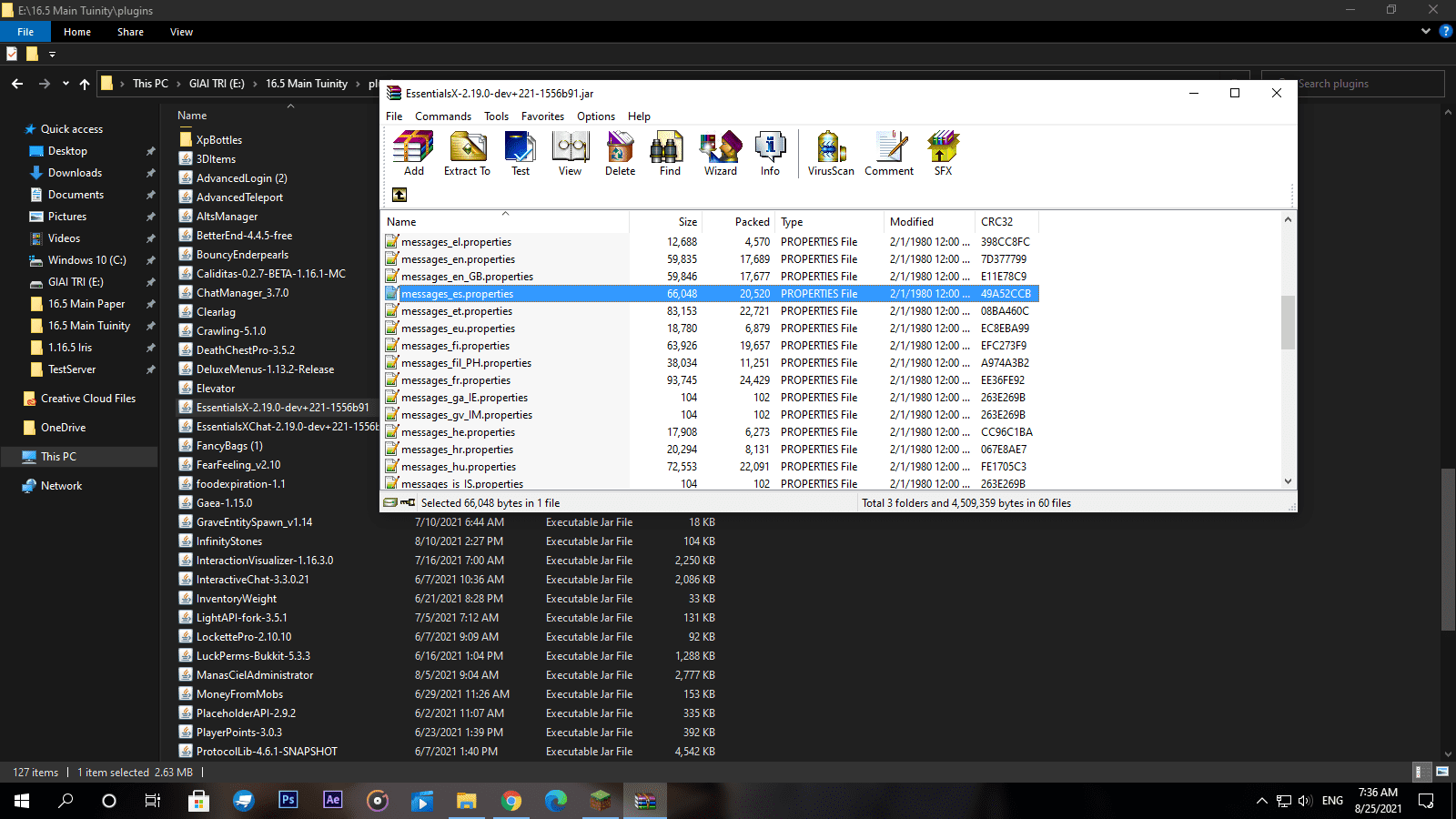Click ENG language indicator in tray
The height and width of the screenshot is (819, 1456).
tap(1332, 801)
